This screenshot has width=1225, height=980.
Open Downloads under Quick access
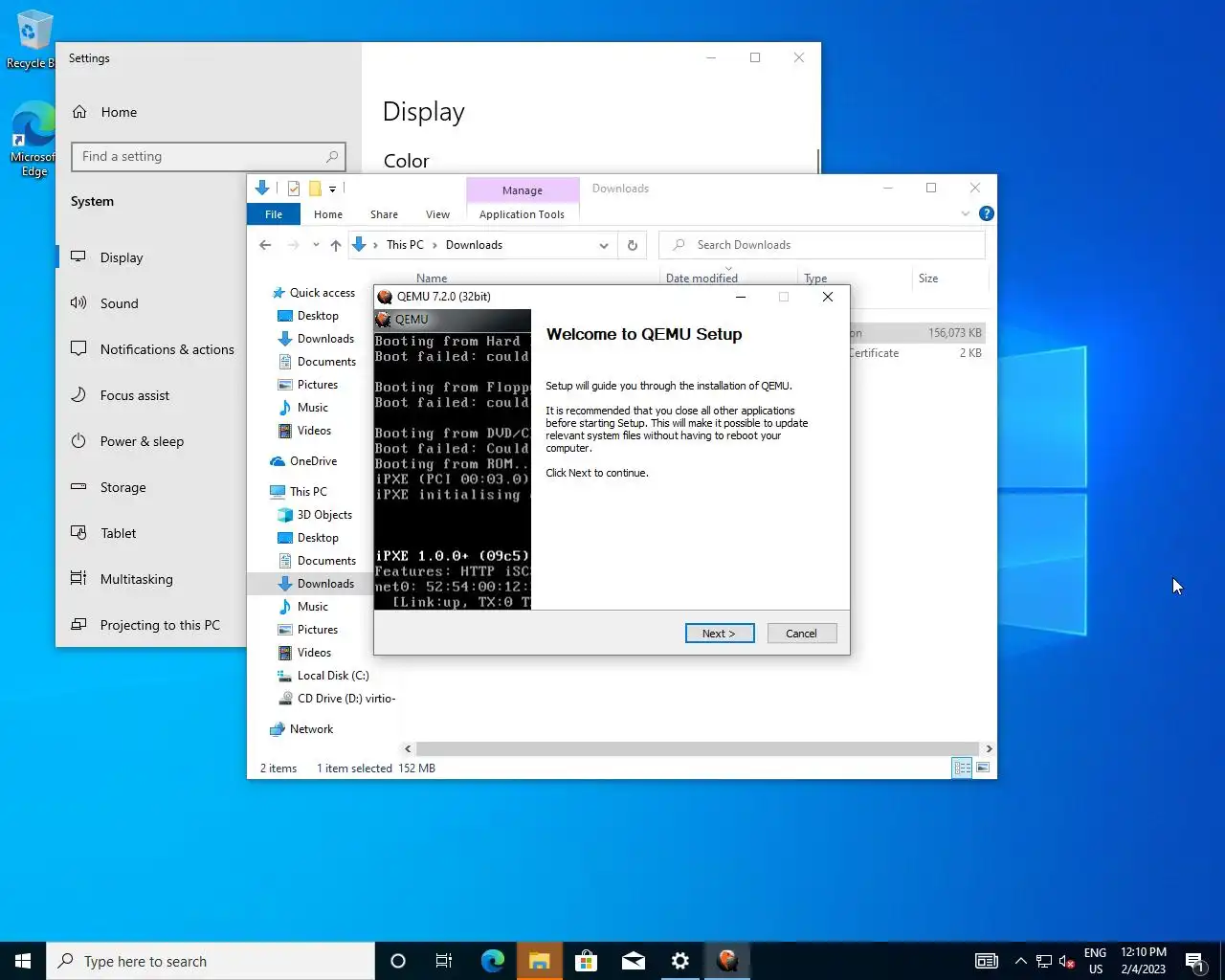[325, 339]
